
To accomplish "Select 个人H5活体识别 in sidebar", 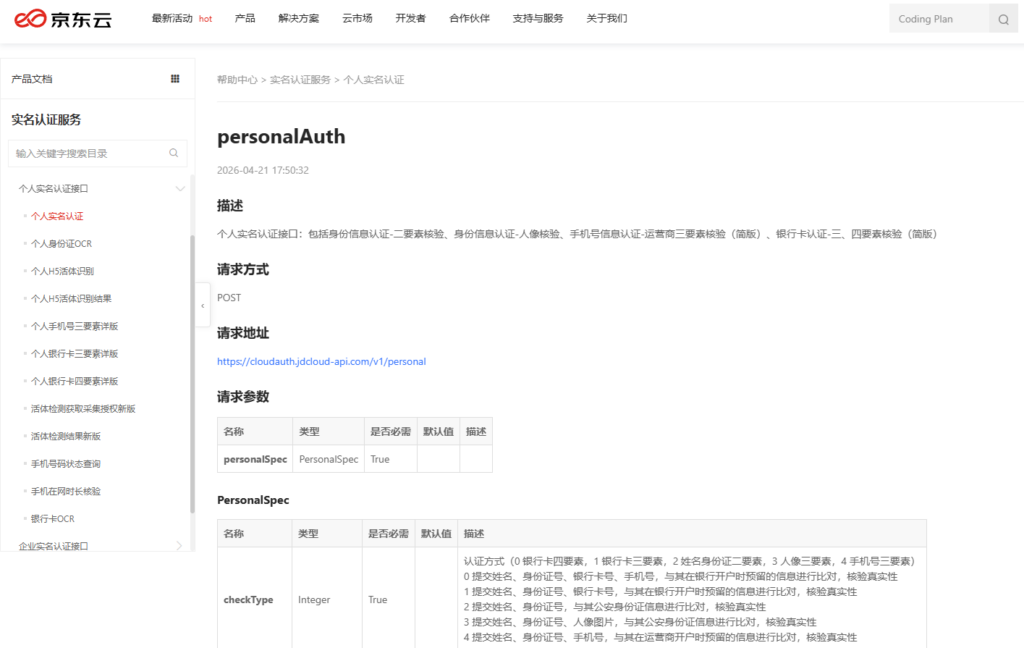I will (62, 271).
